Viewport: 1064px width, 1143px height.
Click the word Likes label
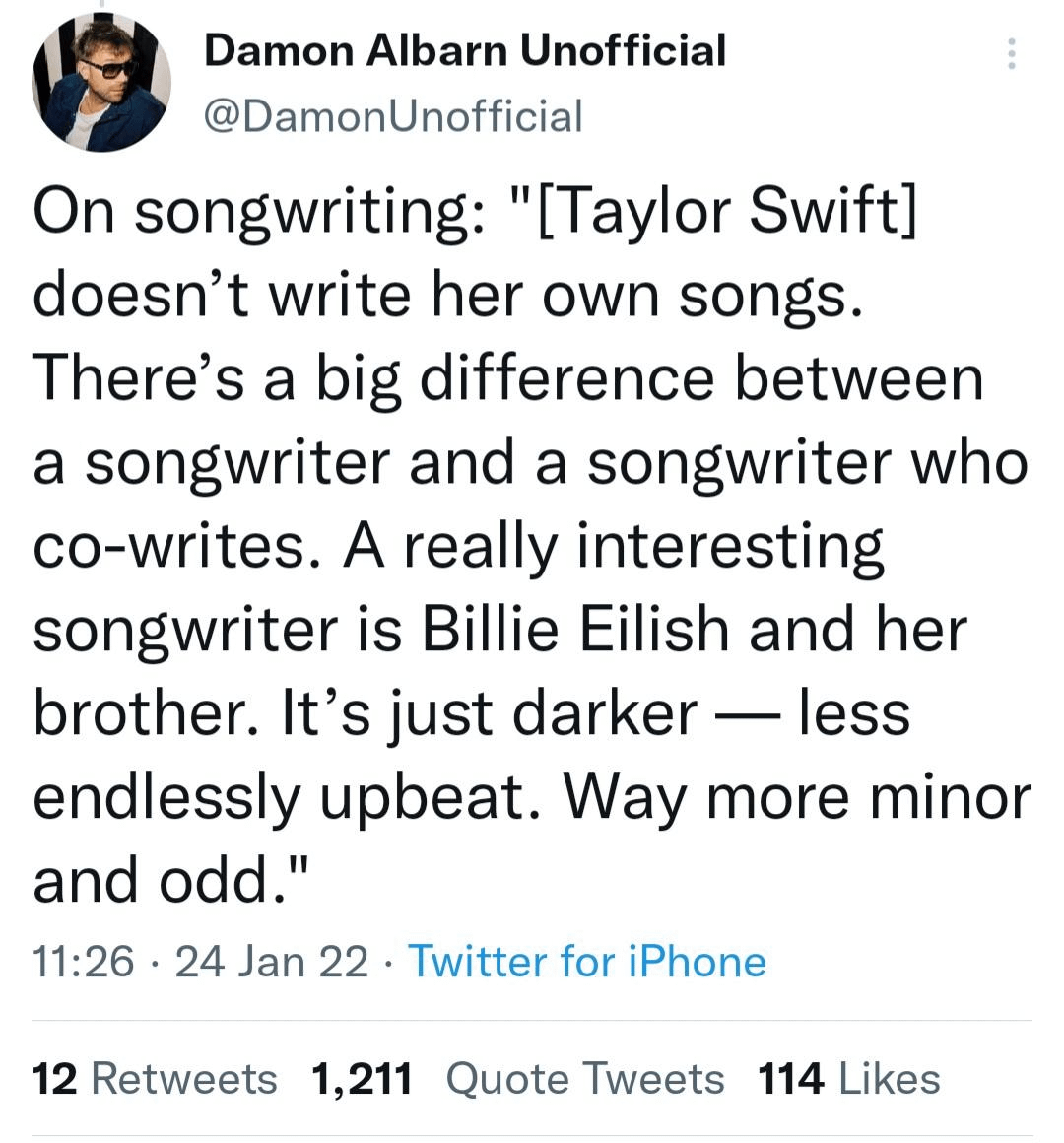pos(890,1079)
